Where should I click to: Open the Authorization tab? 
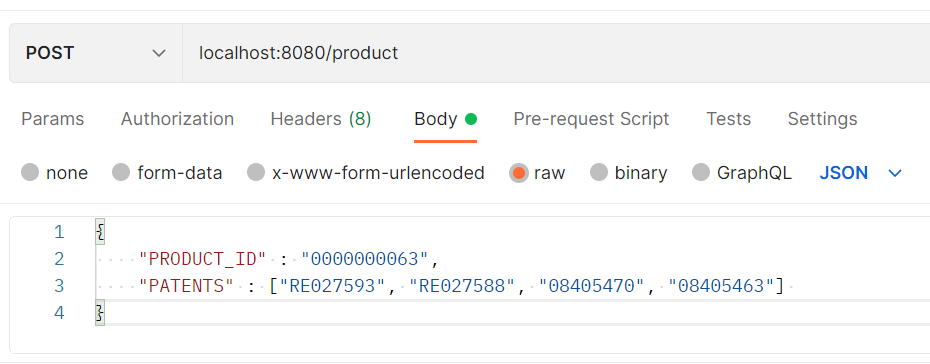(x=177, y=119)
